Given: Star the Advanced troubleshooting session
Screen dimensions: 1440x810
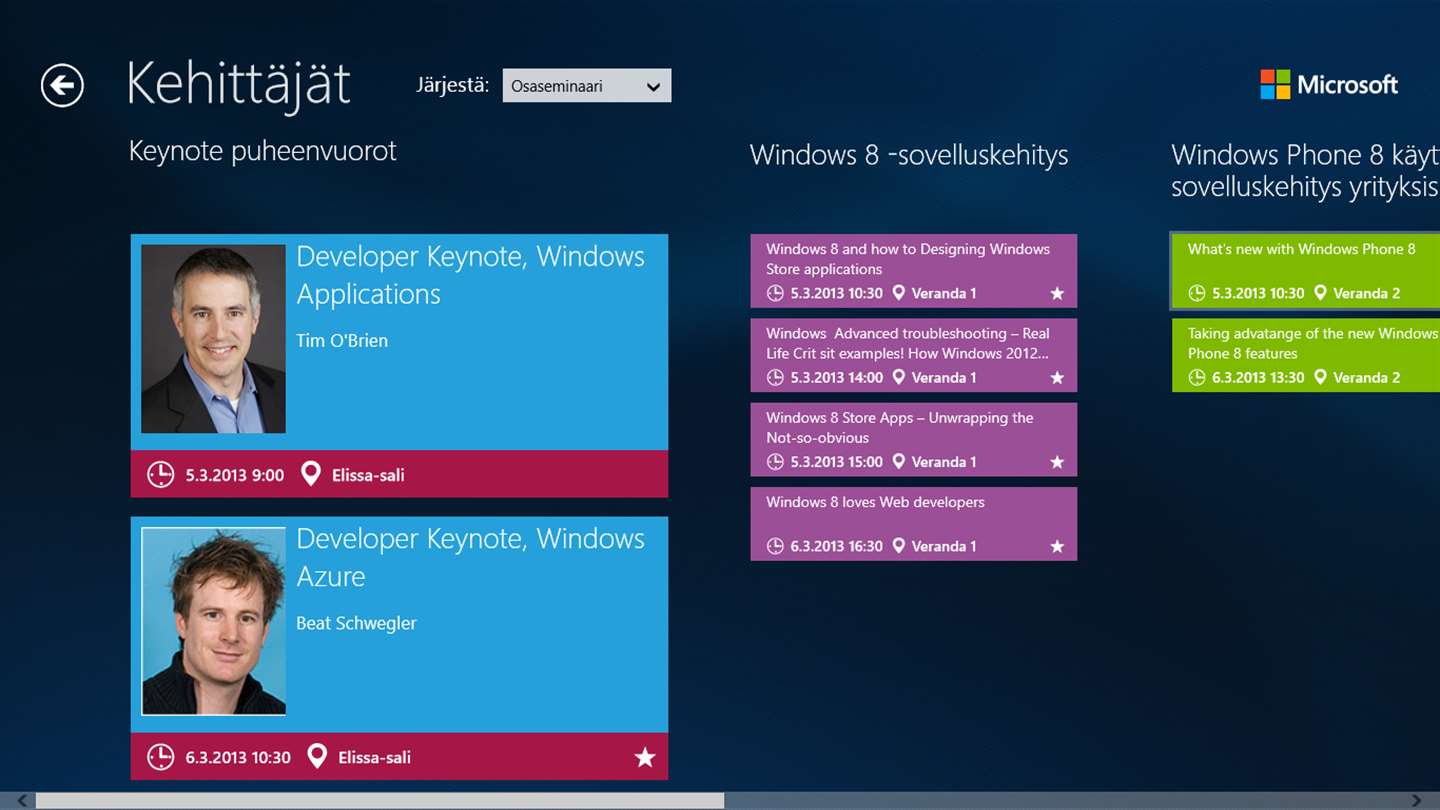Looking at the screenshot, I should 1057,378.
